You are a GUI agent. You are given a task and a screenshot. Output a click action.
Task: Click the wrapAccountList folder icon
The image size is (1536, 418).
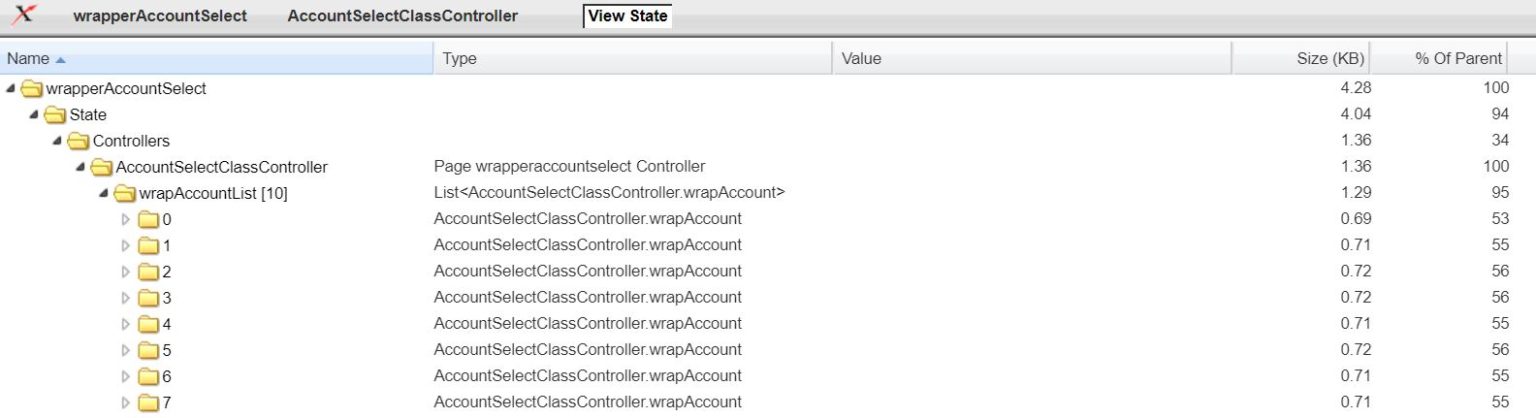124,193
